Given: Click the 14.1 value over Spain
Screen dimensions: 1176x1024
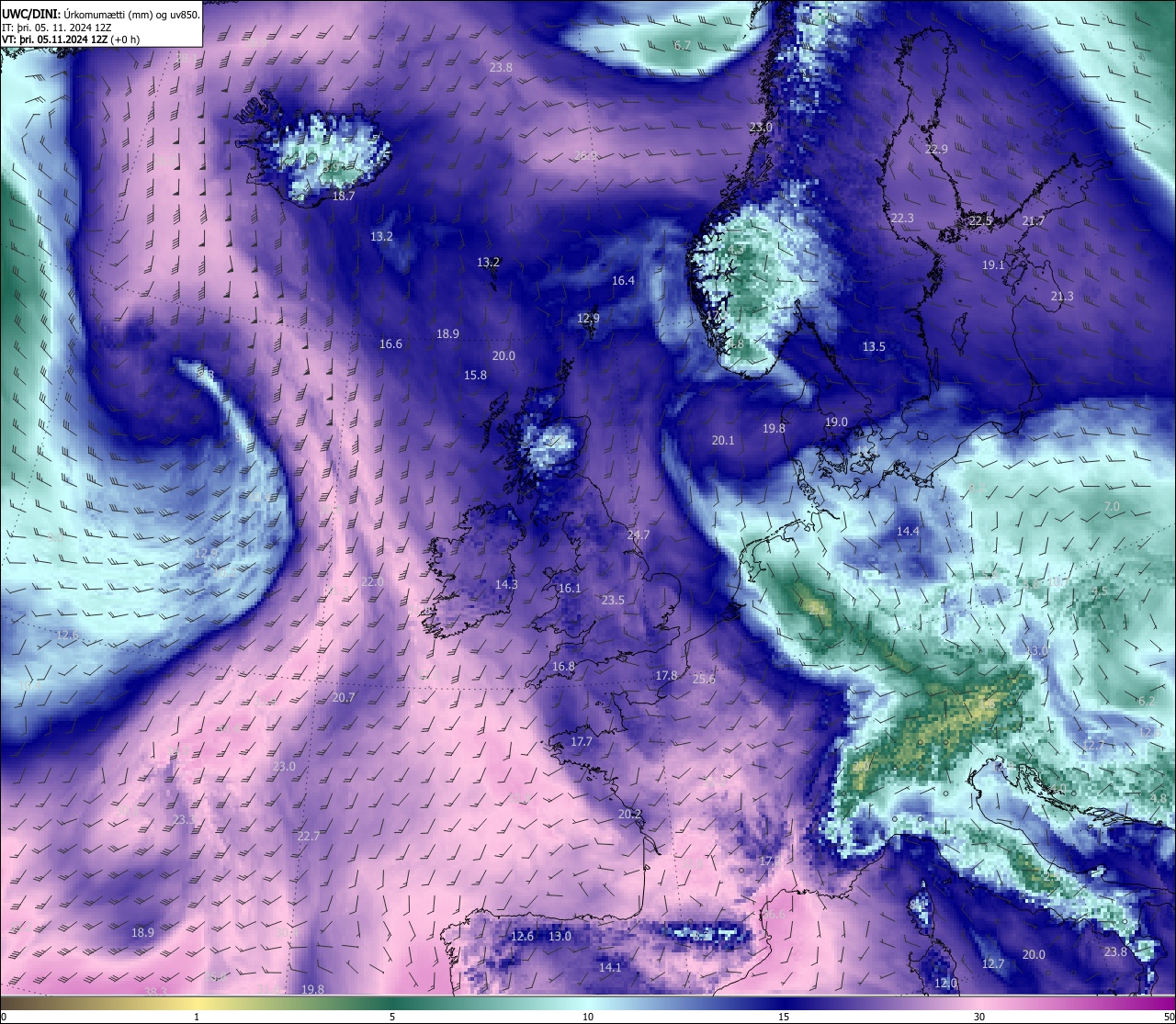Looking at the screenshot, I should 610,967.
